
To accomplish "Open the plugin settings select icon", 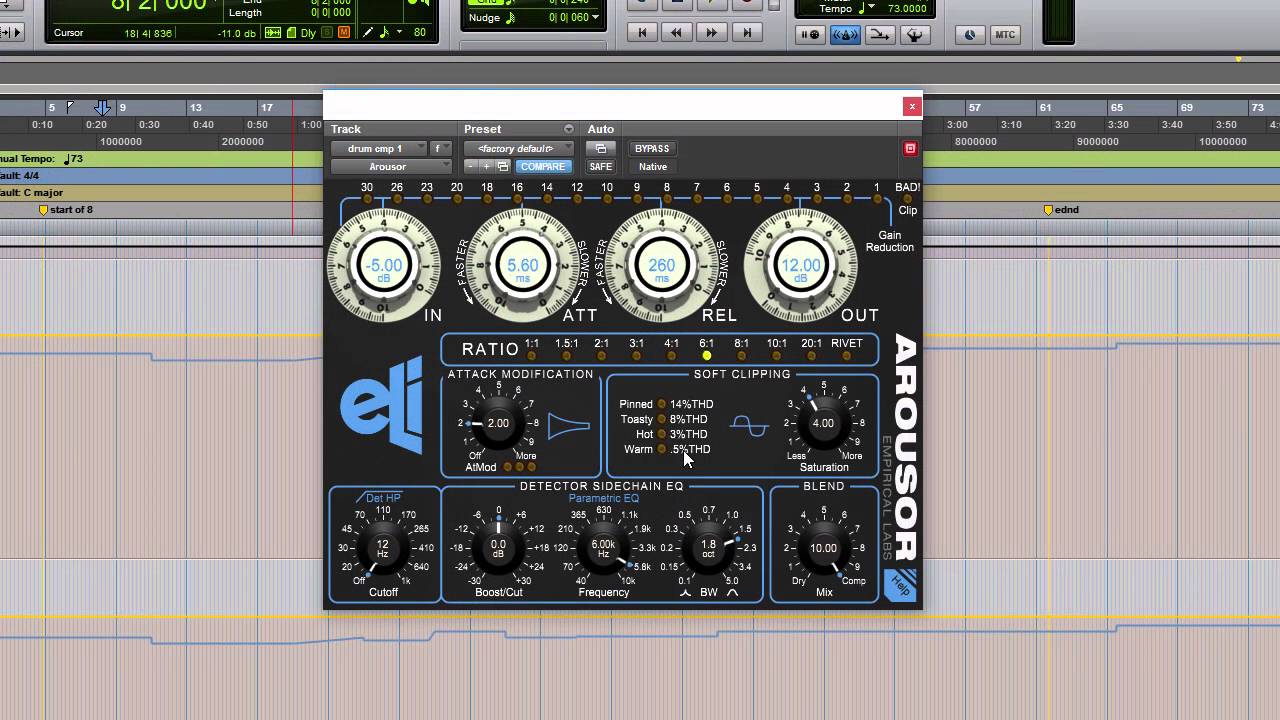I will pos(503,166).
